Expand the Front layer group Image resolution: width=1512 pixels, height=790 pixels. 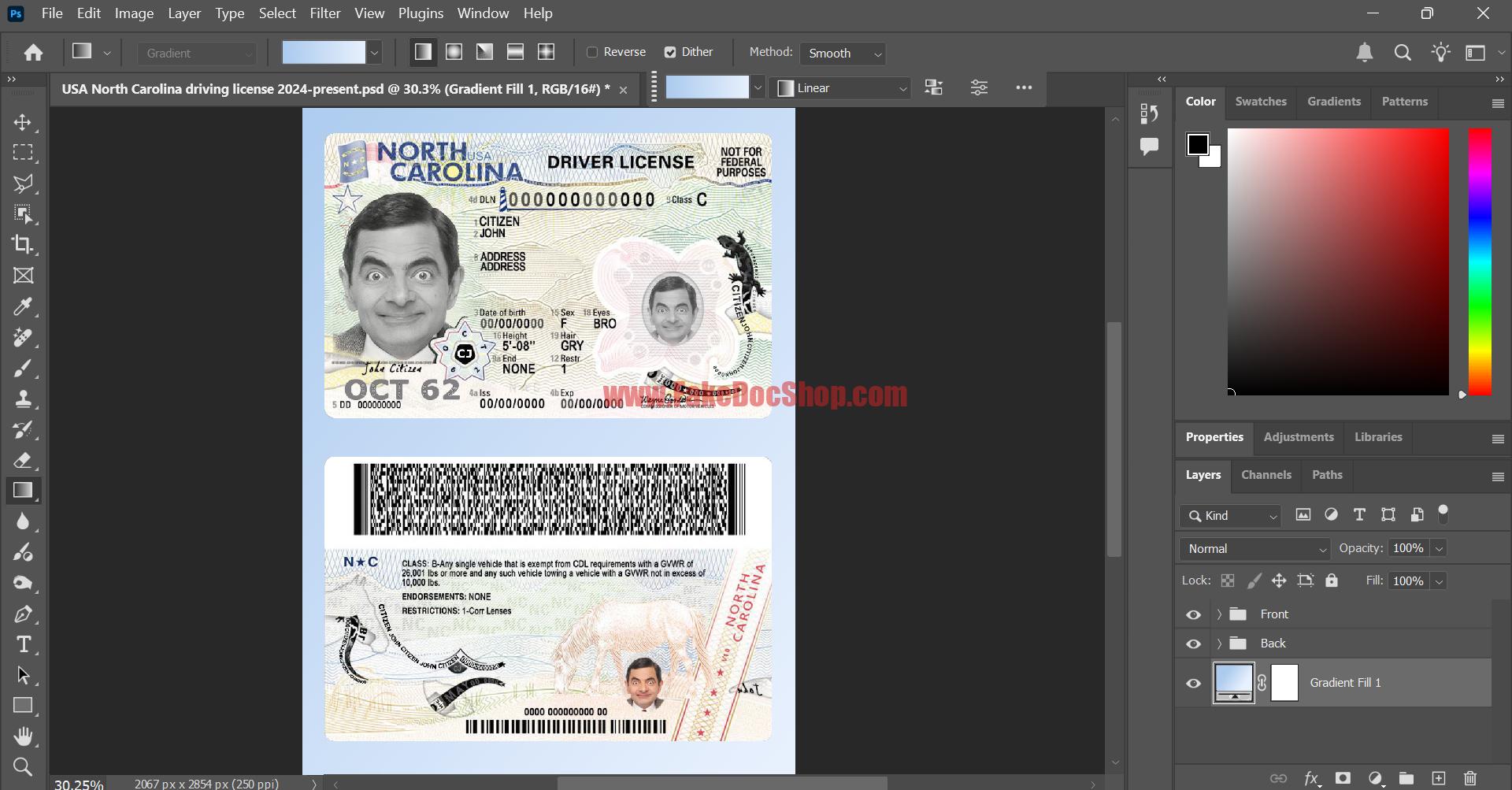pos(1219,614)
